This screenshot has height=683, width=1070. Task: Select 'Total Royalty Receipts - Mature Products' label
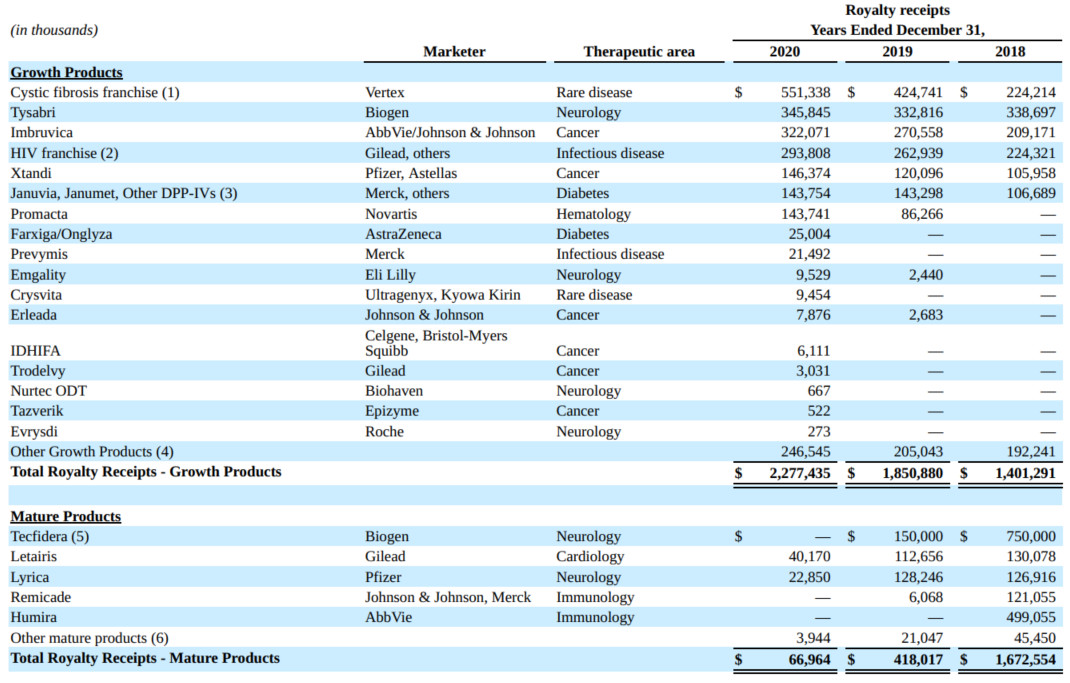coord(145,658)
